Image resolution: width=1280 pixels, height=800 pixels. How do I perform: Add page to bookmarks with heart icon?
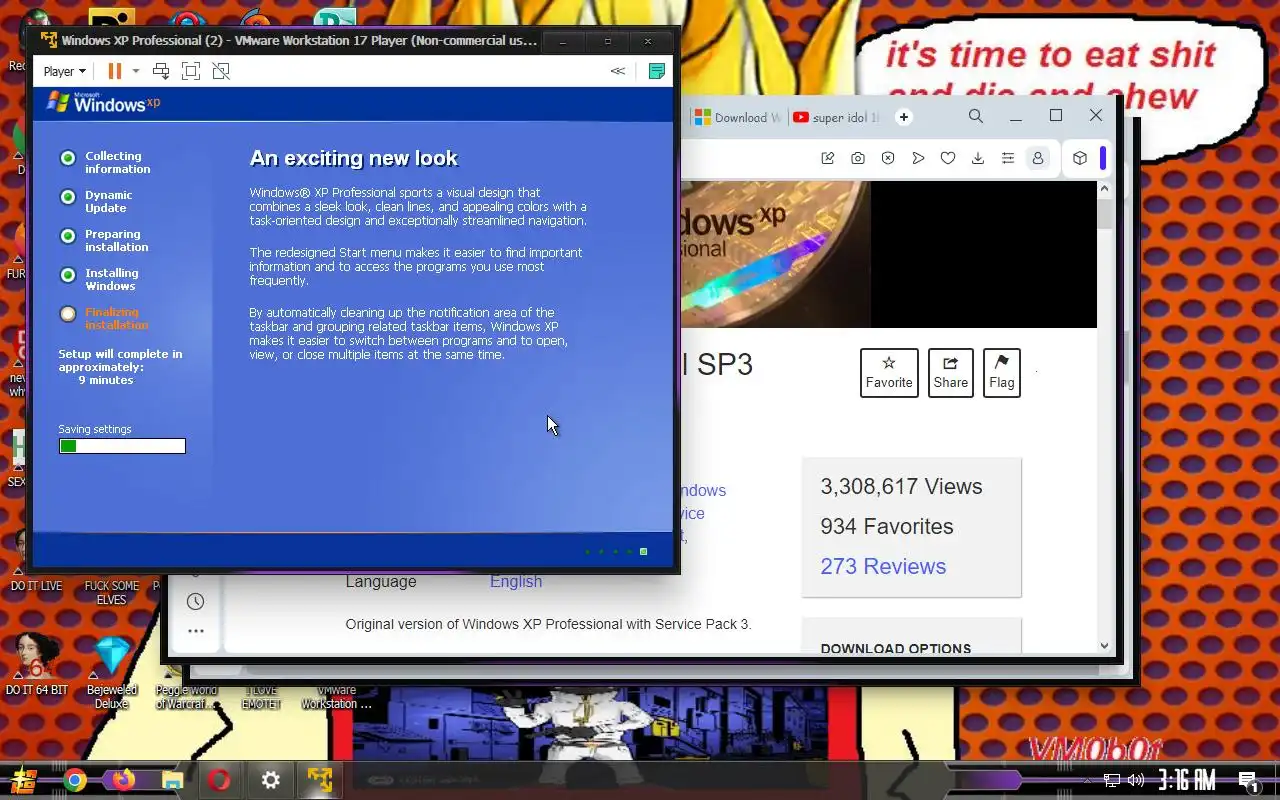[948, 158]
